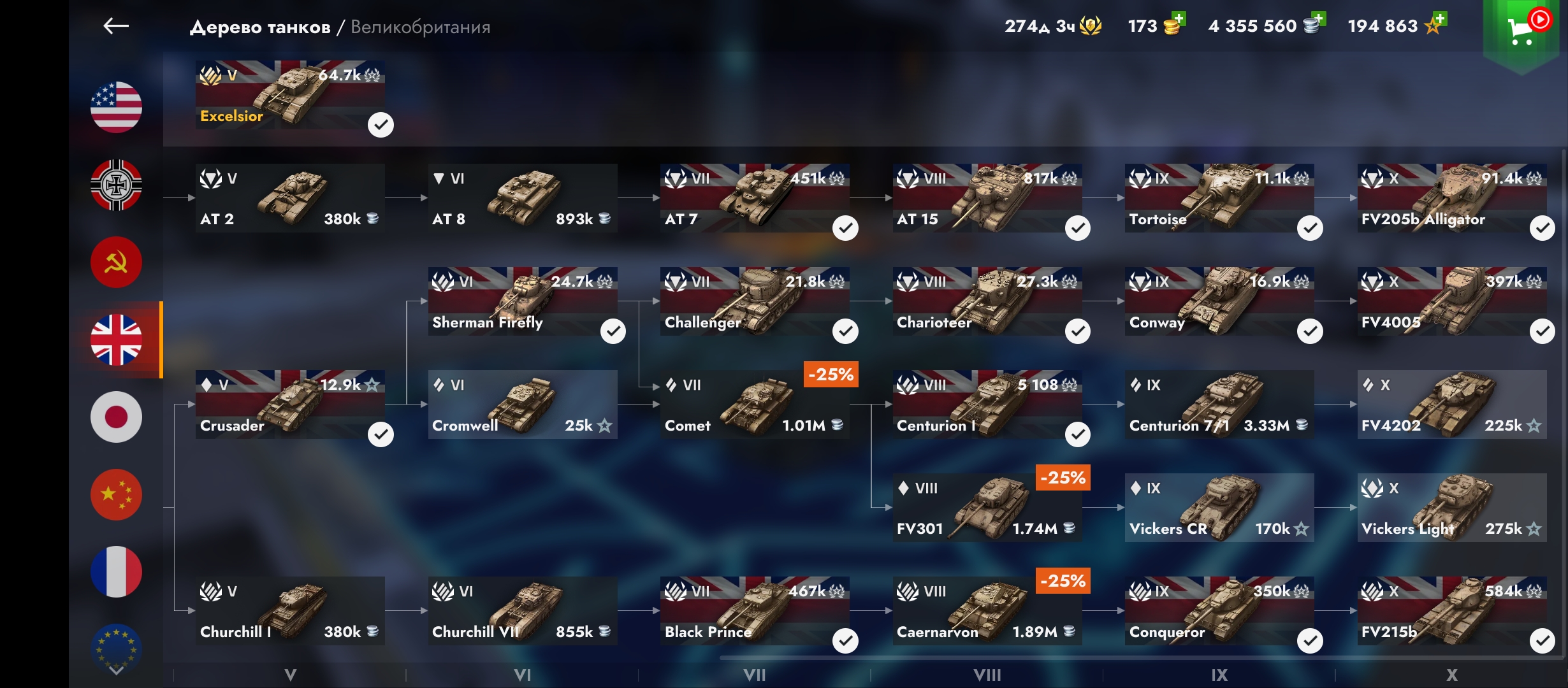The image size is (1568, 688).
Task: Click the checkmark on Sherman Firefly
Action: [x=613, y=331]
